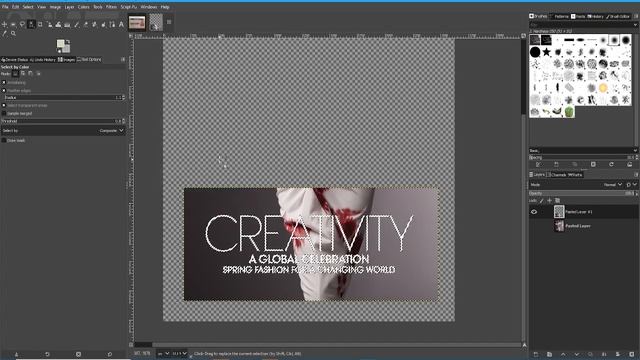The height and width of the screenshot is (360, 640).
Task: Open the brush preset Basic dropdown
Action: coord(583,151)
